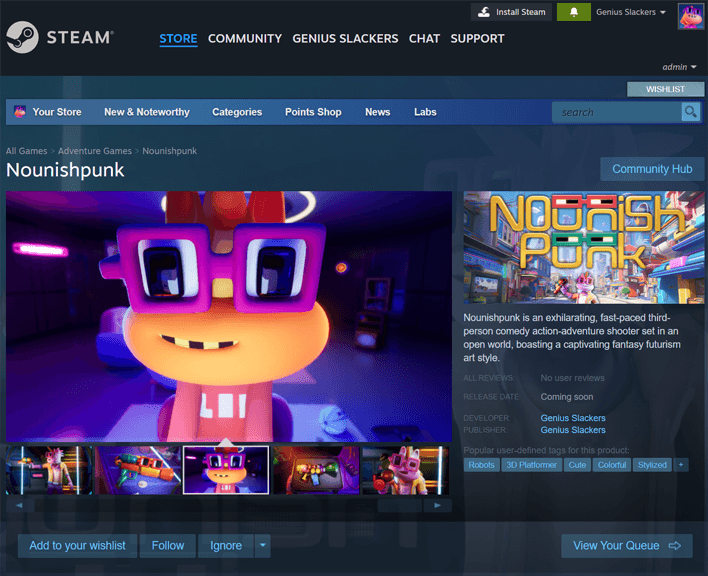Click the Install Steam download icon
This screenshot has height=576, width=708.
pyautogui.click(x=484, y=12)
